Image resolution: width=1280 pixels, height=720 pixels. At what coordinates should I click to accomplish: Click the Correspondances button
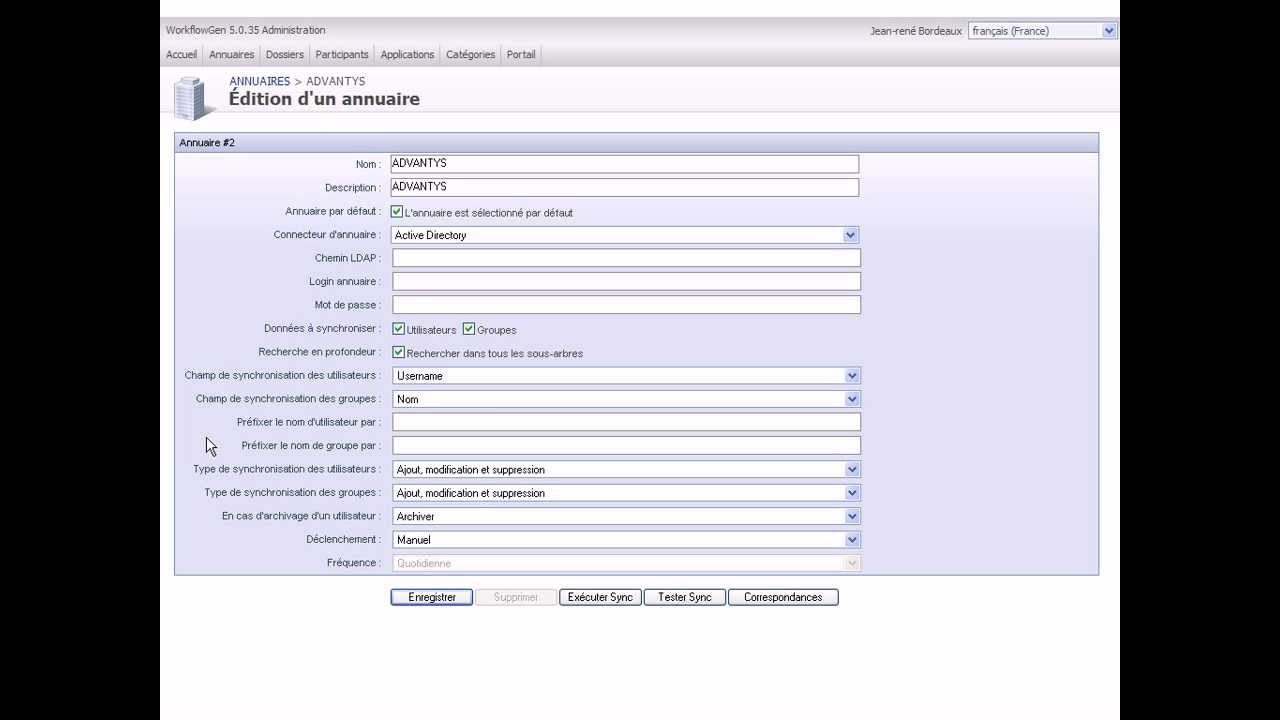[x=783, y=597]
